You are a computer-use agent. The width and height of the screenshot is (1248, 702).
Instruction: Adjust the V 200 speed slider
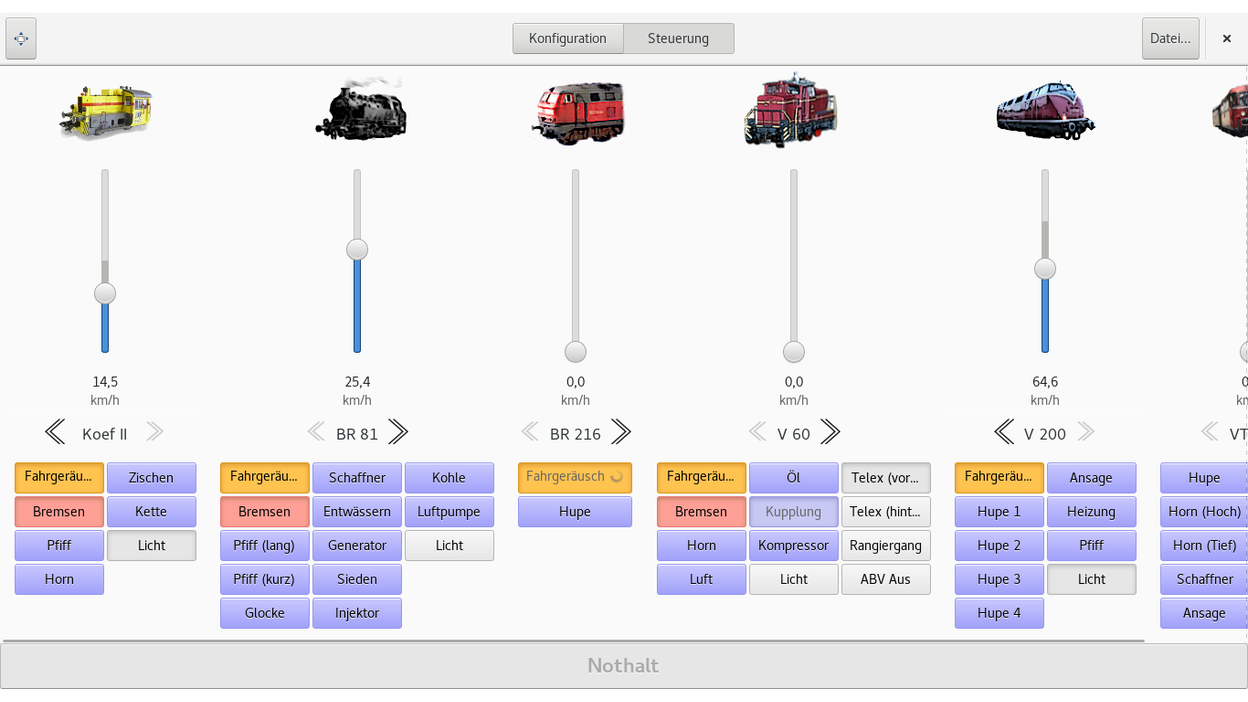click(1044, 268)
